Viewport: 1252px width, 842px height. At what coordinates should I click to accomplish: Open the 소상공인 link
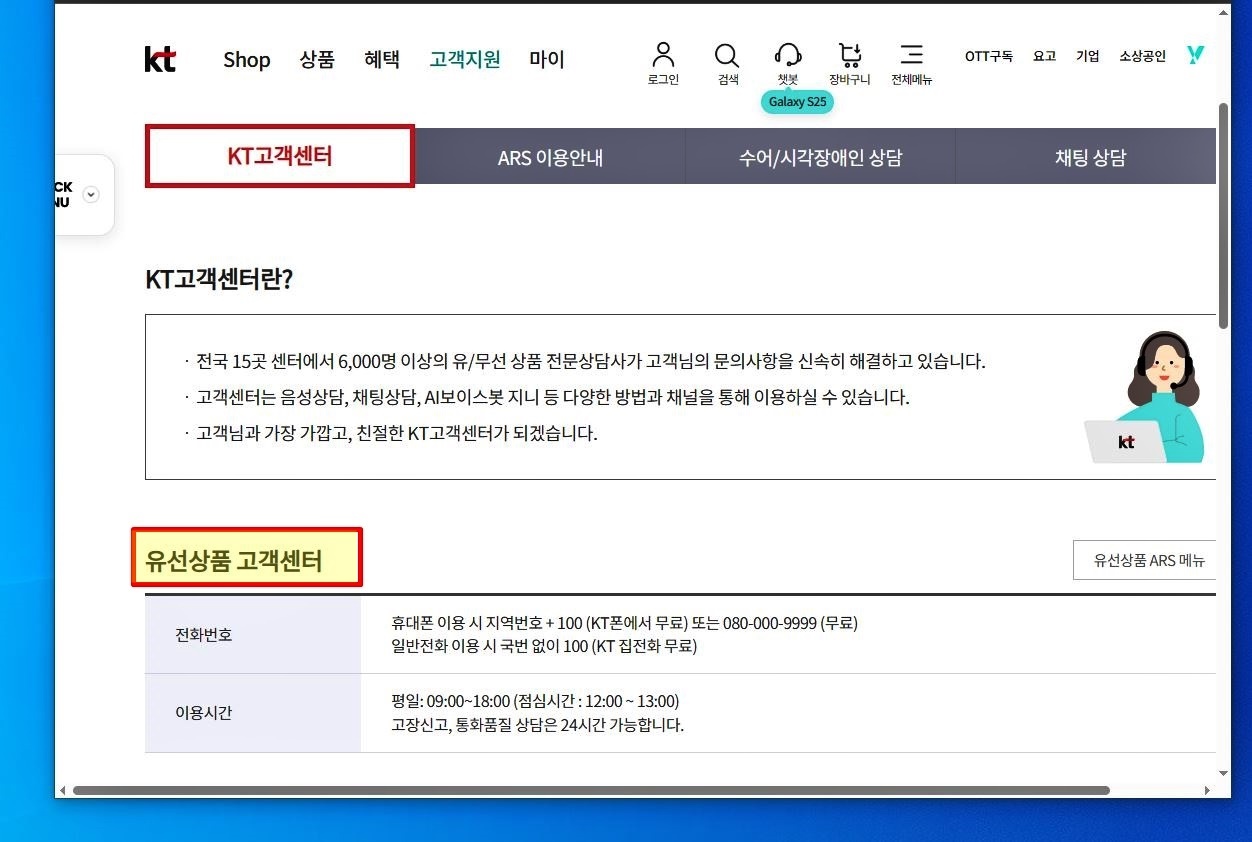(x=1142, y=57)
